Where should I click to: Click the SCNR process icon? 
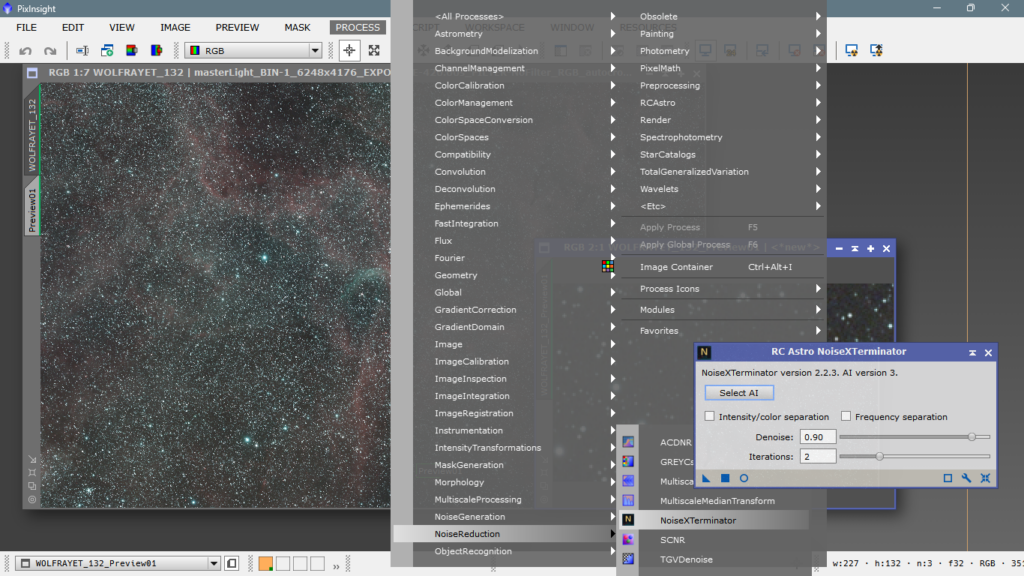(x=628, y=539)
